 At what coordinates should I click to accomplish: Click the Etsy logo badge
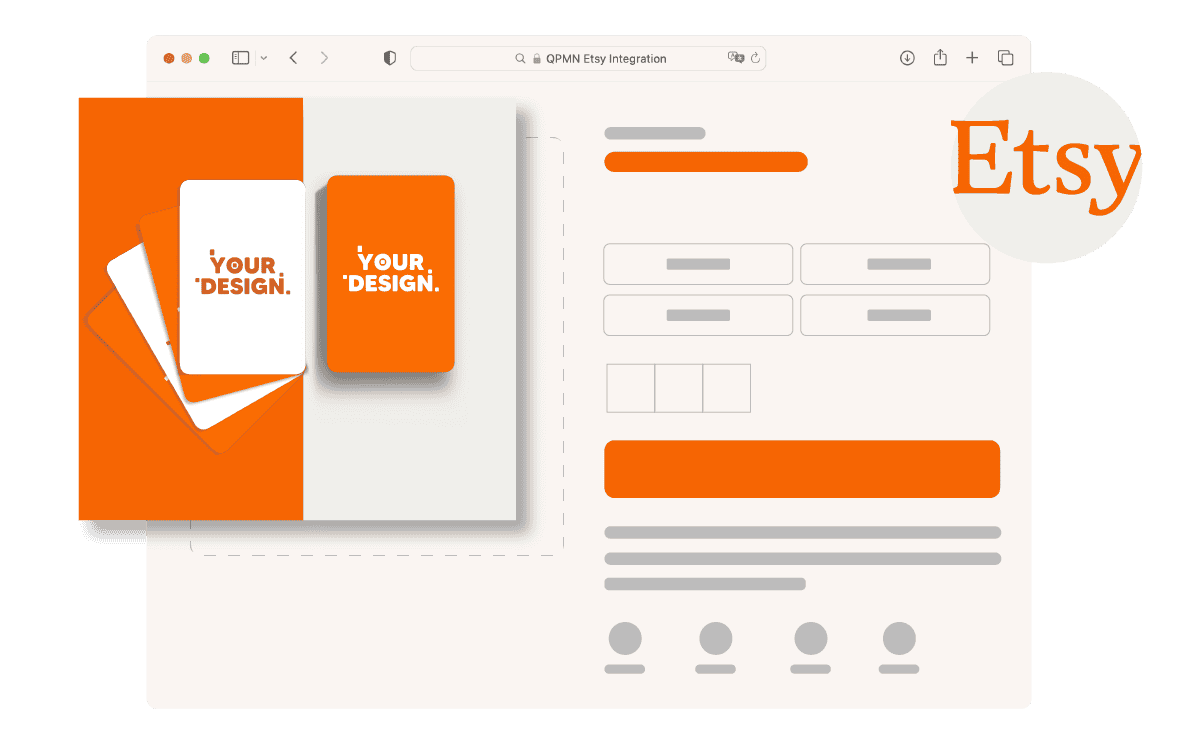(x=1045, y=168)
